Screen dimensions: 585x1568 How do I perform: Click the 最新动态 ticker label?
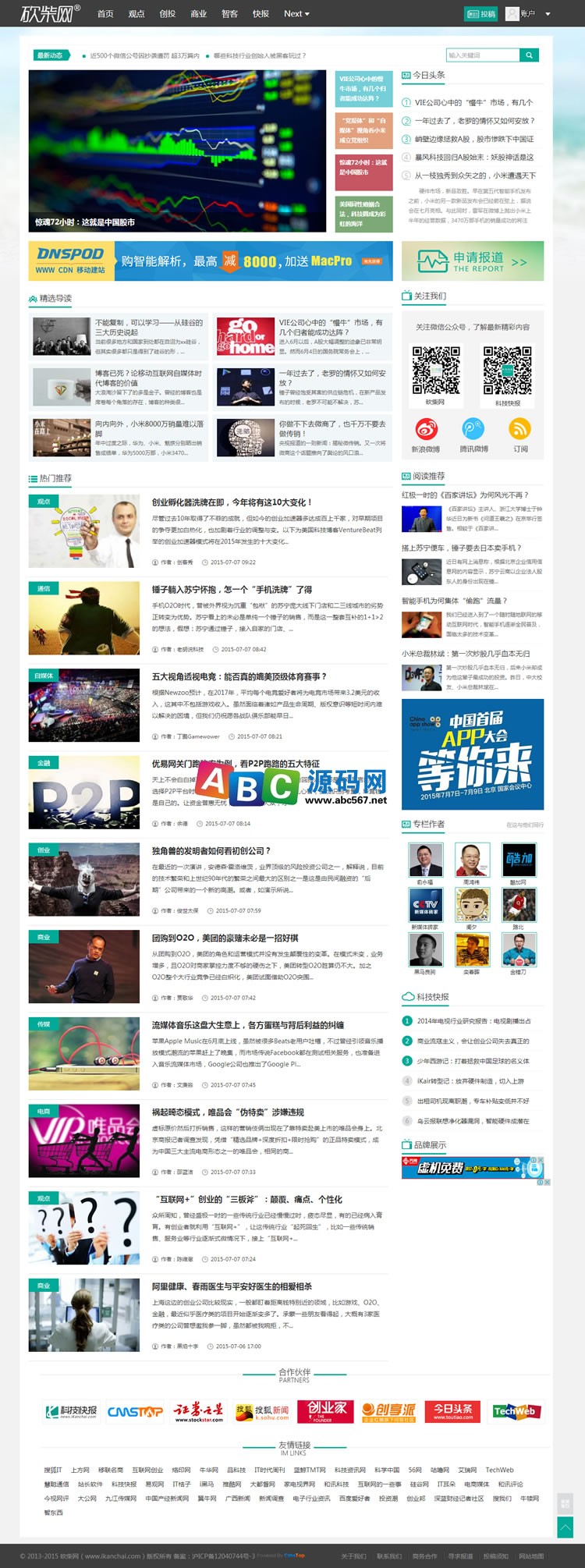[50, 55]
